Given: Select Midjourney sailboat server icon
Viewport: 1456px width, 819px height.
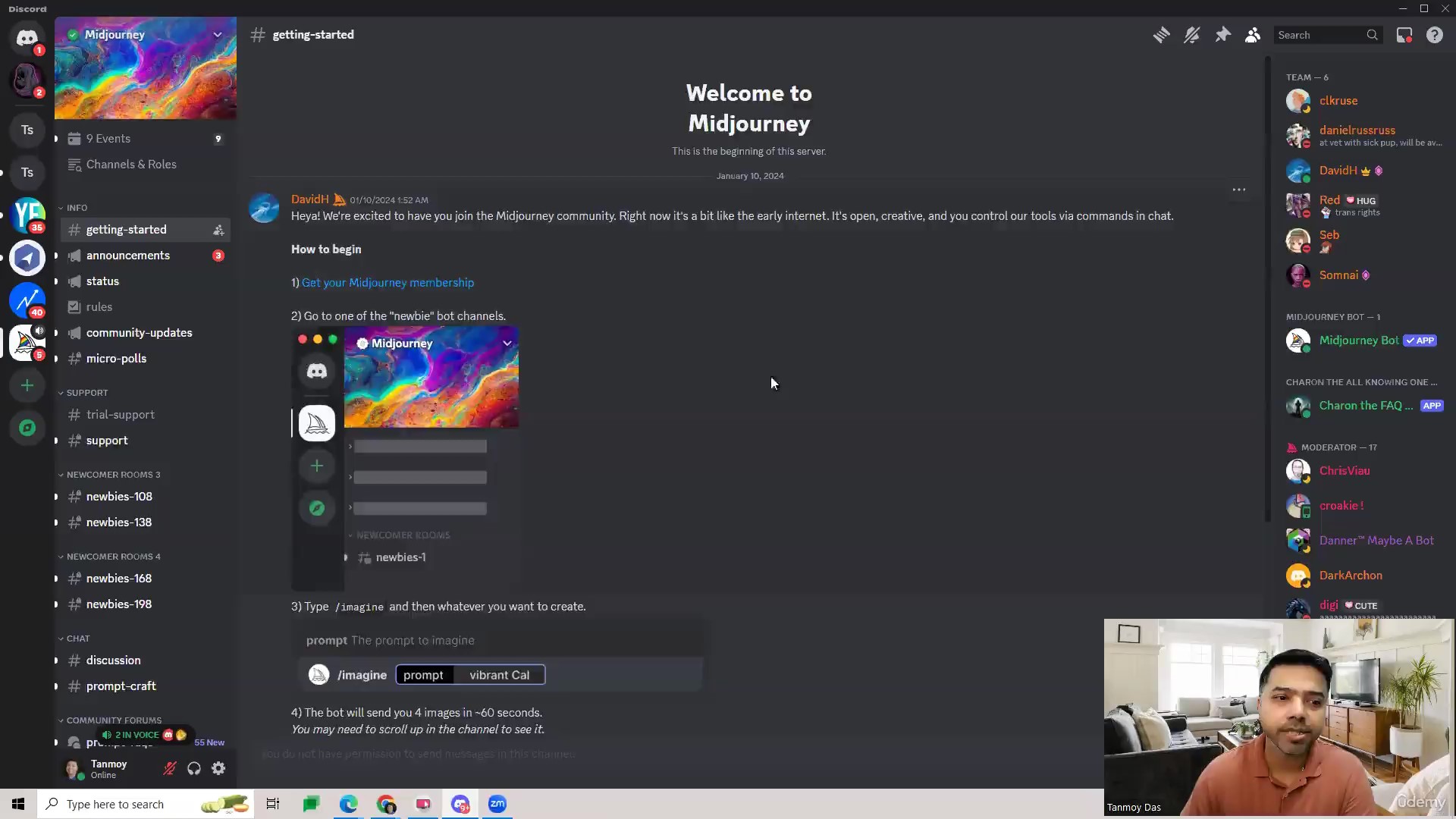Looking at the screenshot, I should [27, 343].
